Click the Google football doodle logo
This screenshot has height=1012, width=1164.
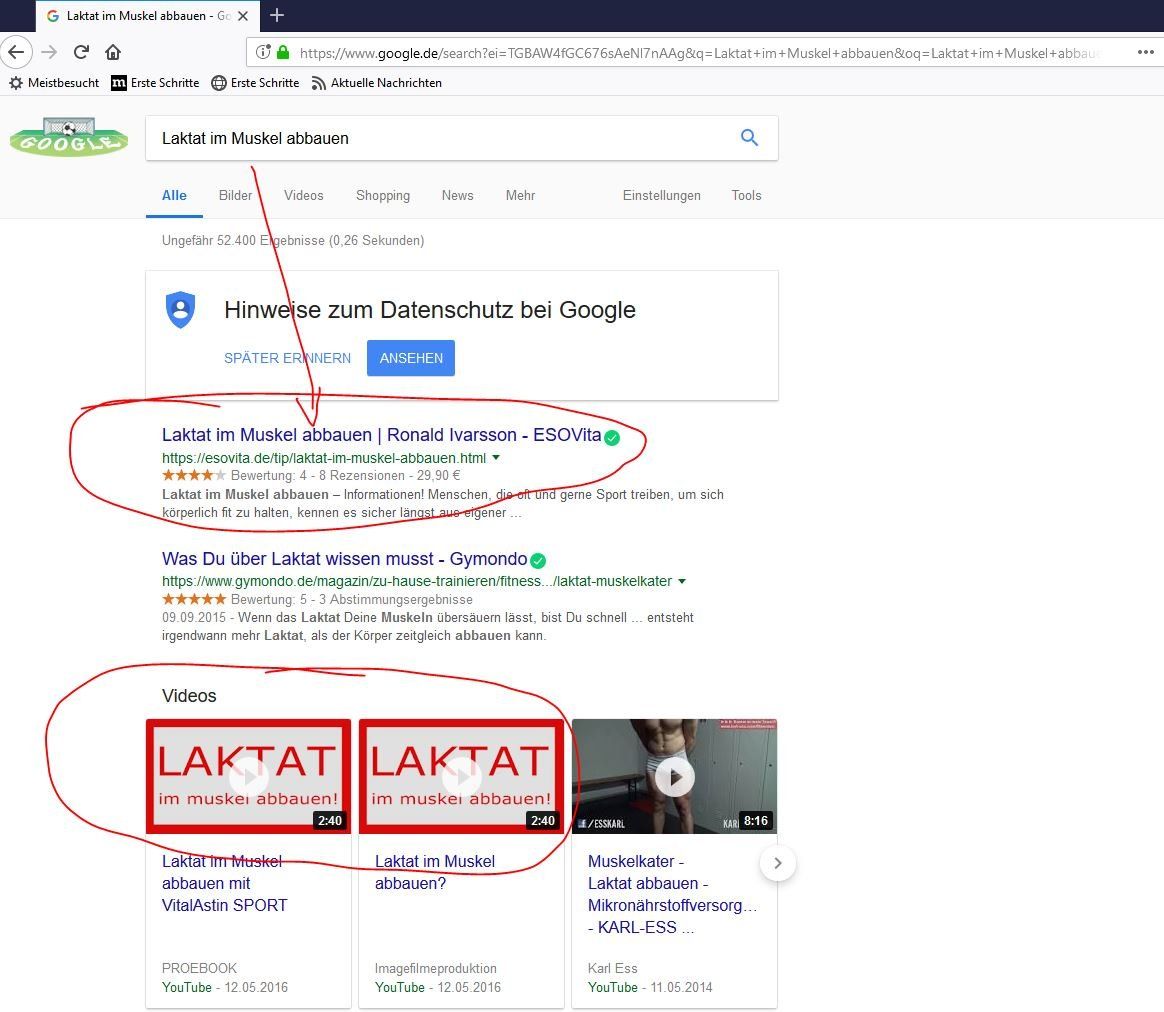(68, 137)
